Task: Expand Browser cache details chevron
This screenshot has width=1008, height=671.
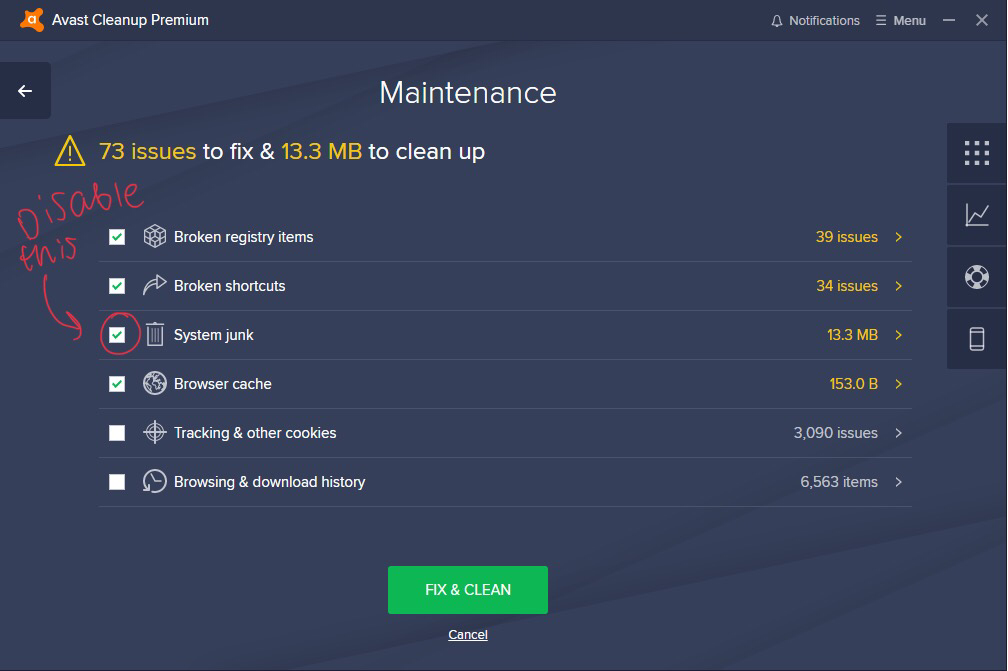Action: coord(899,384)
